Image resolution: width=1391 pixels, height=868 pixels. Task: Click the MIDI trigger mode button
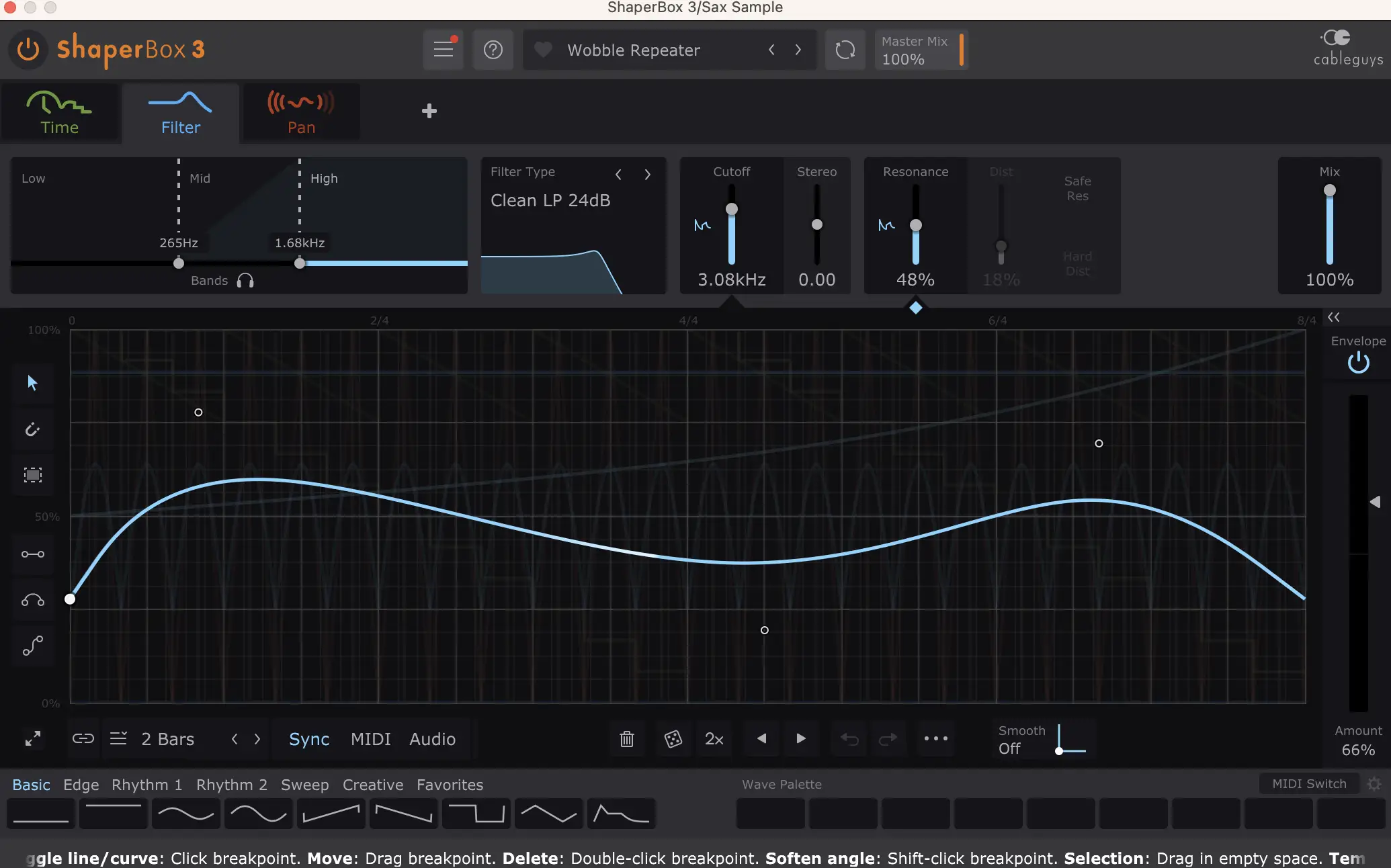point(370,739)
